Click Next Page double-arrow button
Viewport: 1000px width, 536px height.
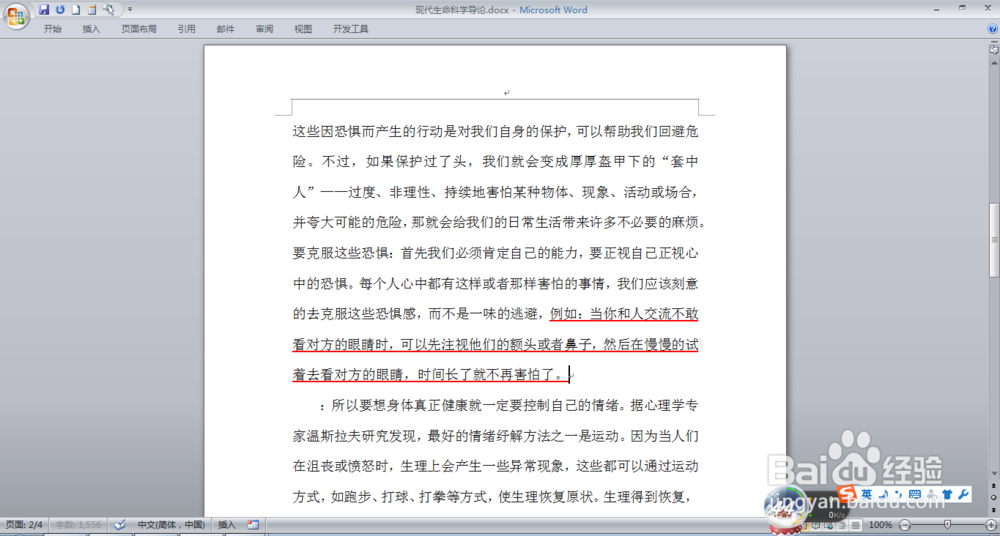click(994, 510)
